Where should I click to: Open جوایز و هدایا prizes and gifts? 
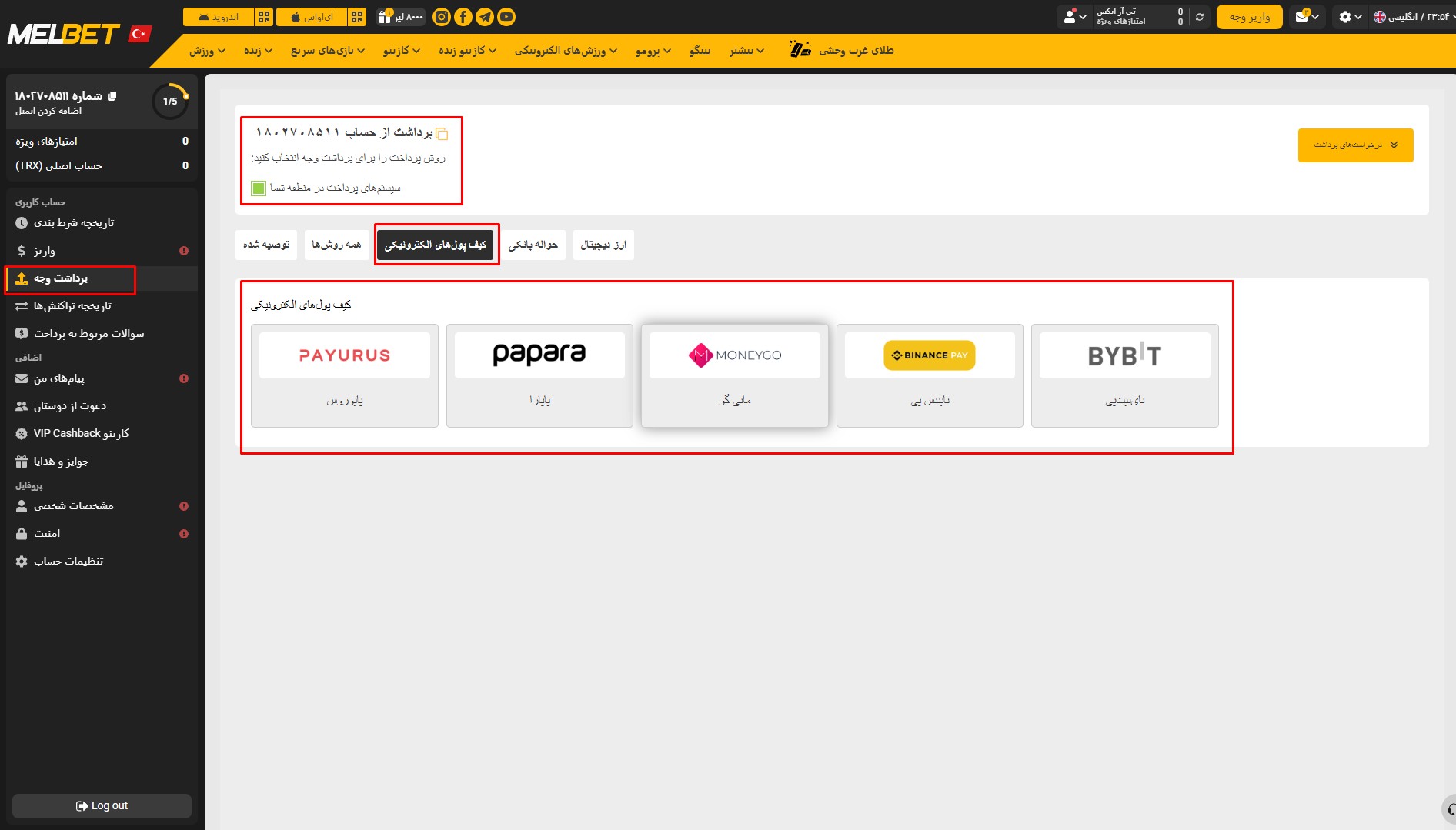(x=102, y=462)
